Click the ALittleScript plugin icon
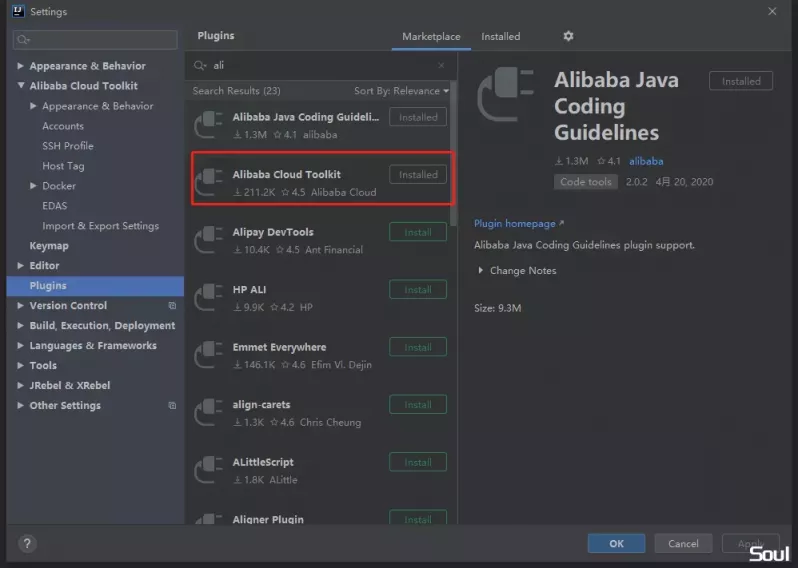Image resolution: width=798 pixels, height=568 pixels. [209, 470]
